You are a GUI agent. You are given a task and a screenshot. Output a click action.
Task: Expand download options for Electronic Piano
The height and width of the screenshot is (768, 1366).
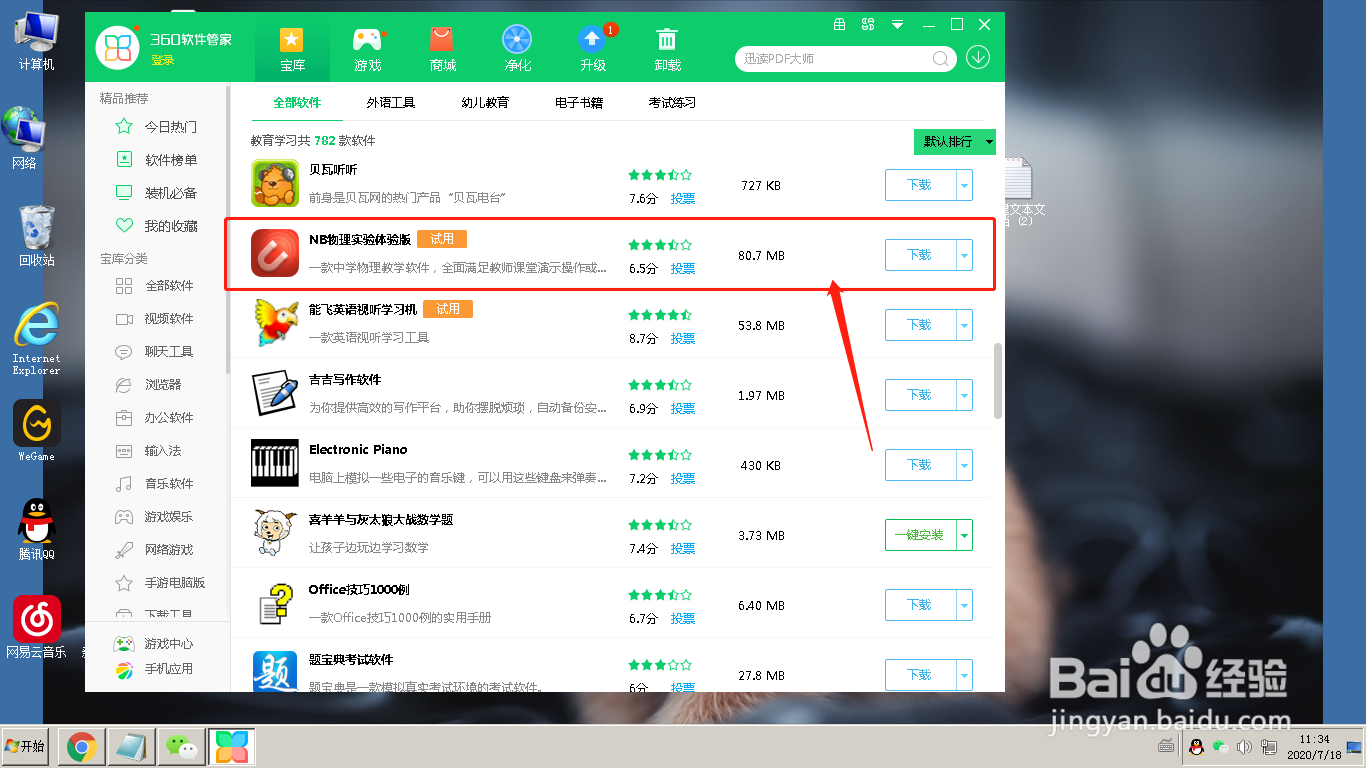[x=965, y=465]
